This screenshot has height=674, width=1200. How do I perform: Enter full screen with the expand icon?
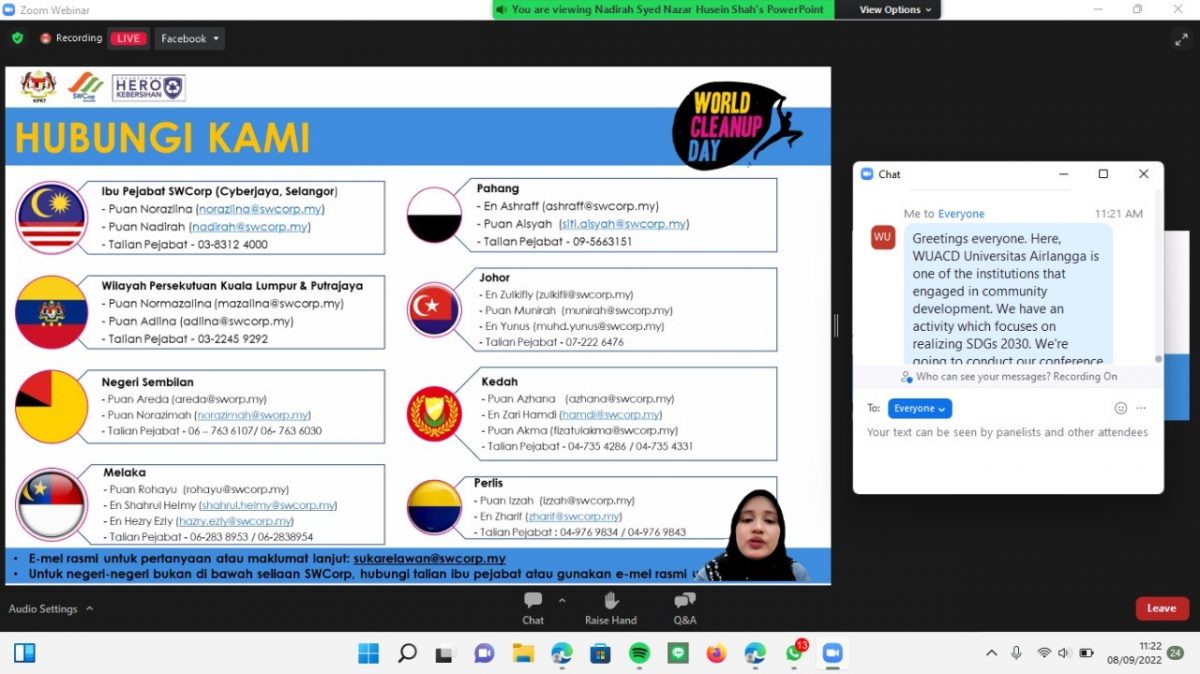click(x=1181, y=39)
